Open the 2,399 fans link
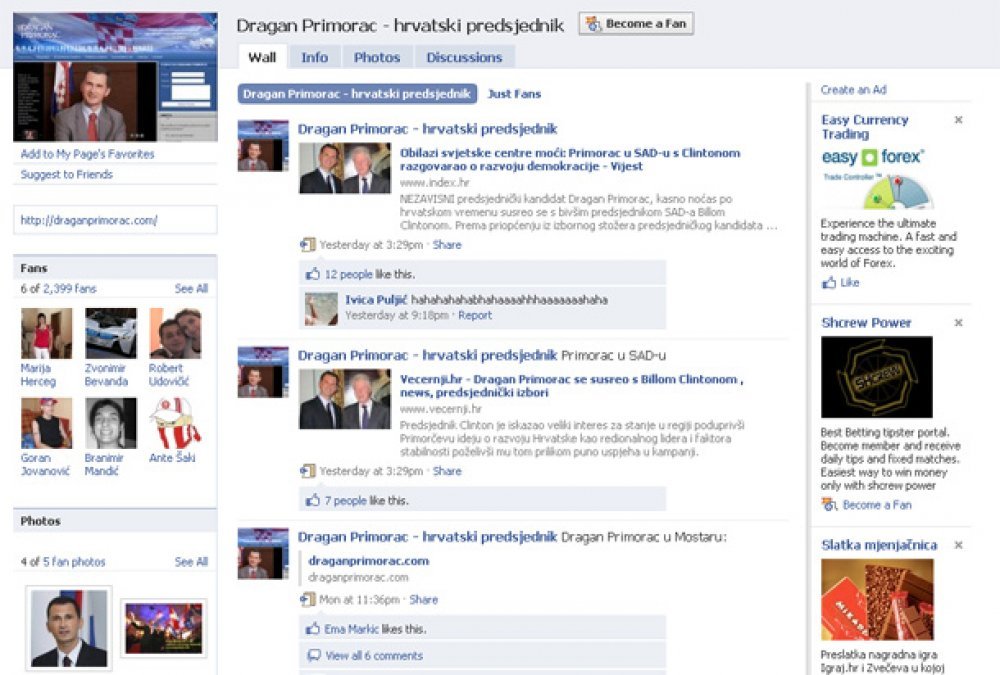Screen dimensions: 1000x675 [x=70, y=288]
